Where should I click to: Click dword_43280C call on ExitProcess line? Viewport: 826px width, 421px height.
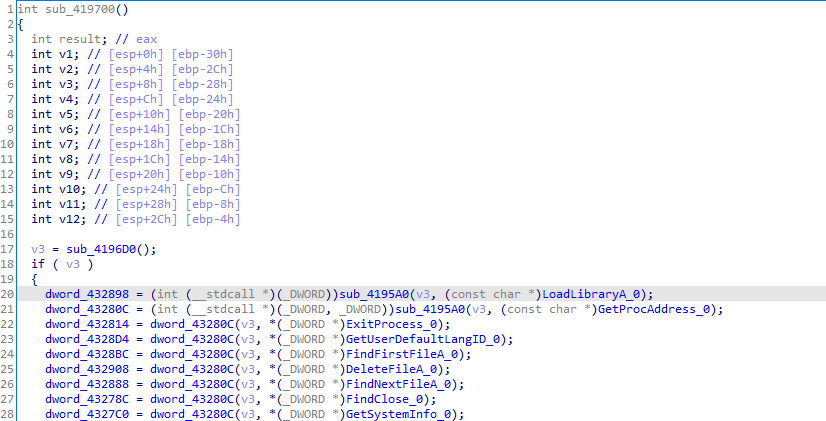(192, 324)
